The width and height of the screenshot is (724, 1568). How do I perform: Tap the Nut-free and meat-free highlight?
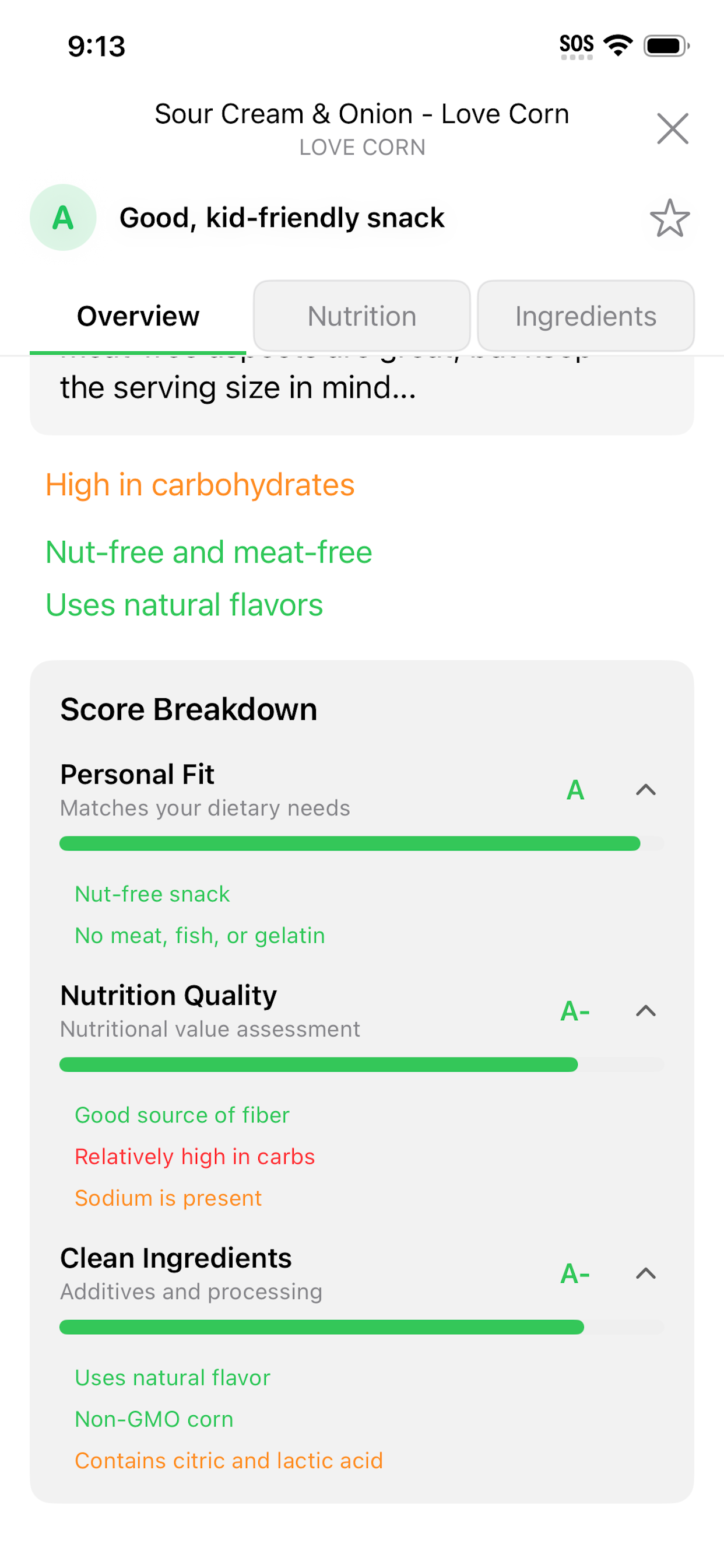(209, 552)
